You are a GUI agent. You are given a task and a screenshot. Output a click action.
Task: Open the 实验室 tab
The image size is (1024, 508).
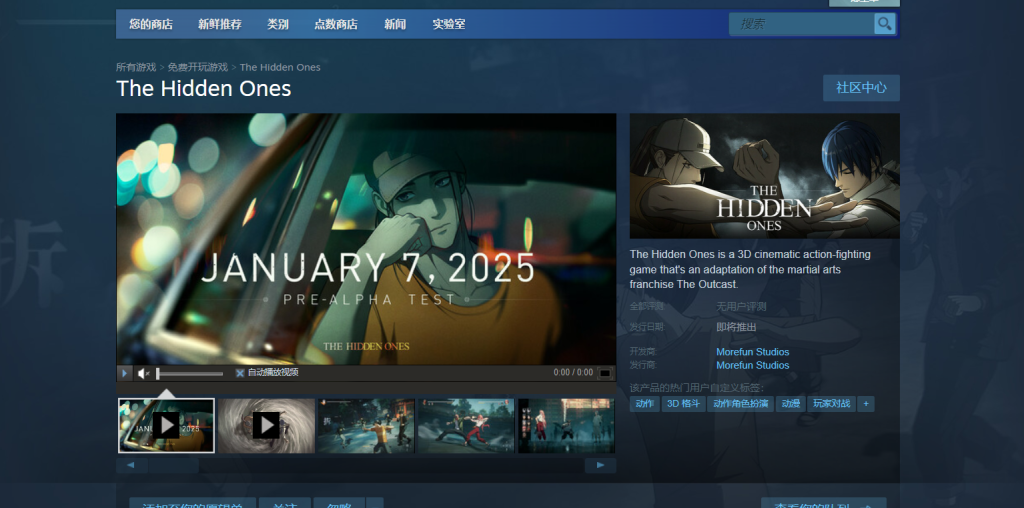coord(449,24)
